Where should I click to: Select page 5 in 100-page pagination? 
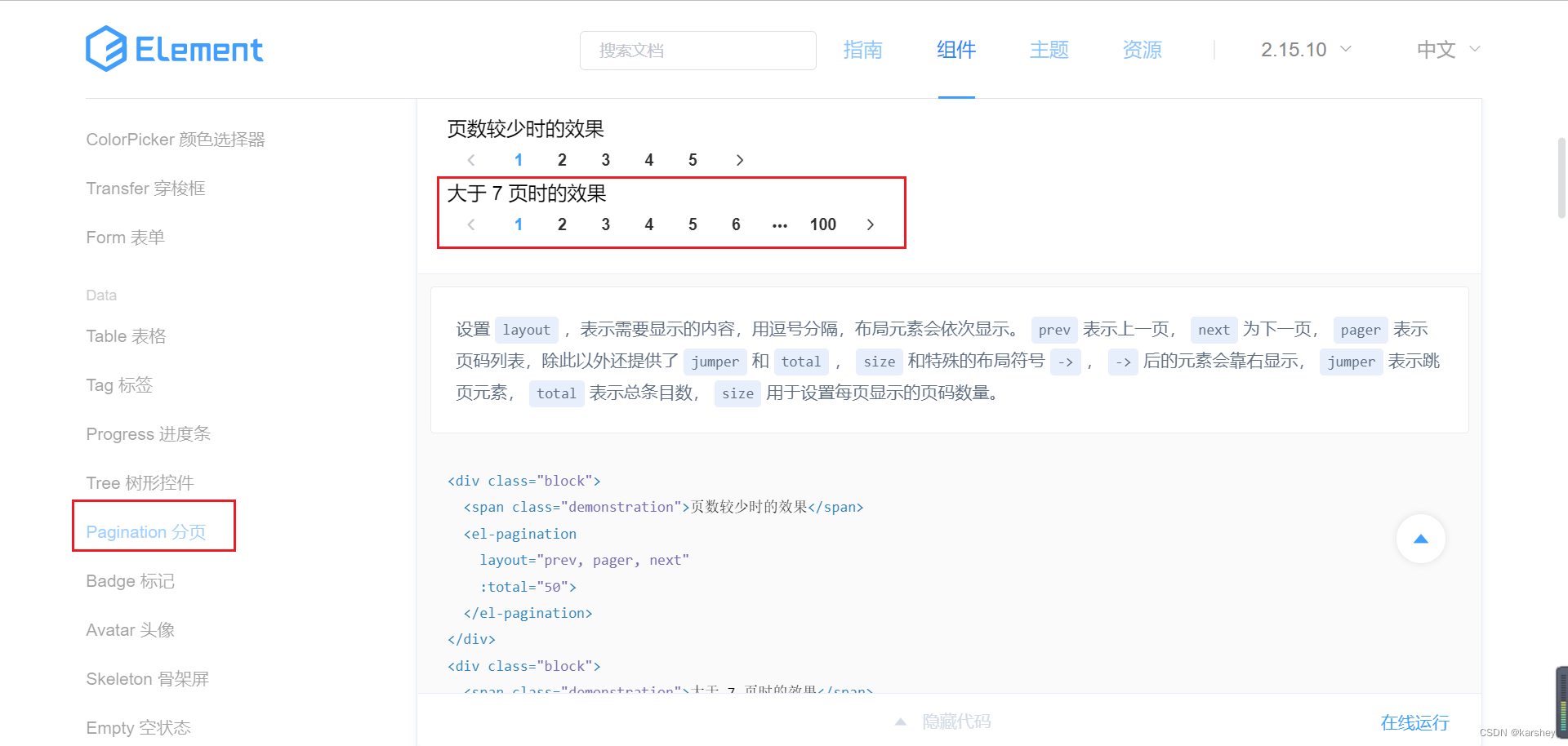point(693,224)
